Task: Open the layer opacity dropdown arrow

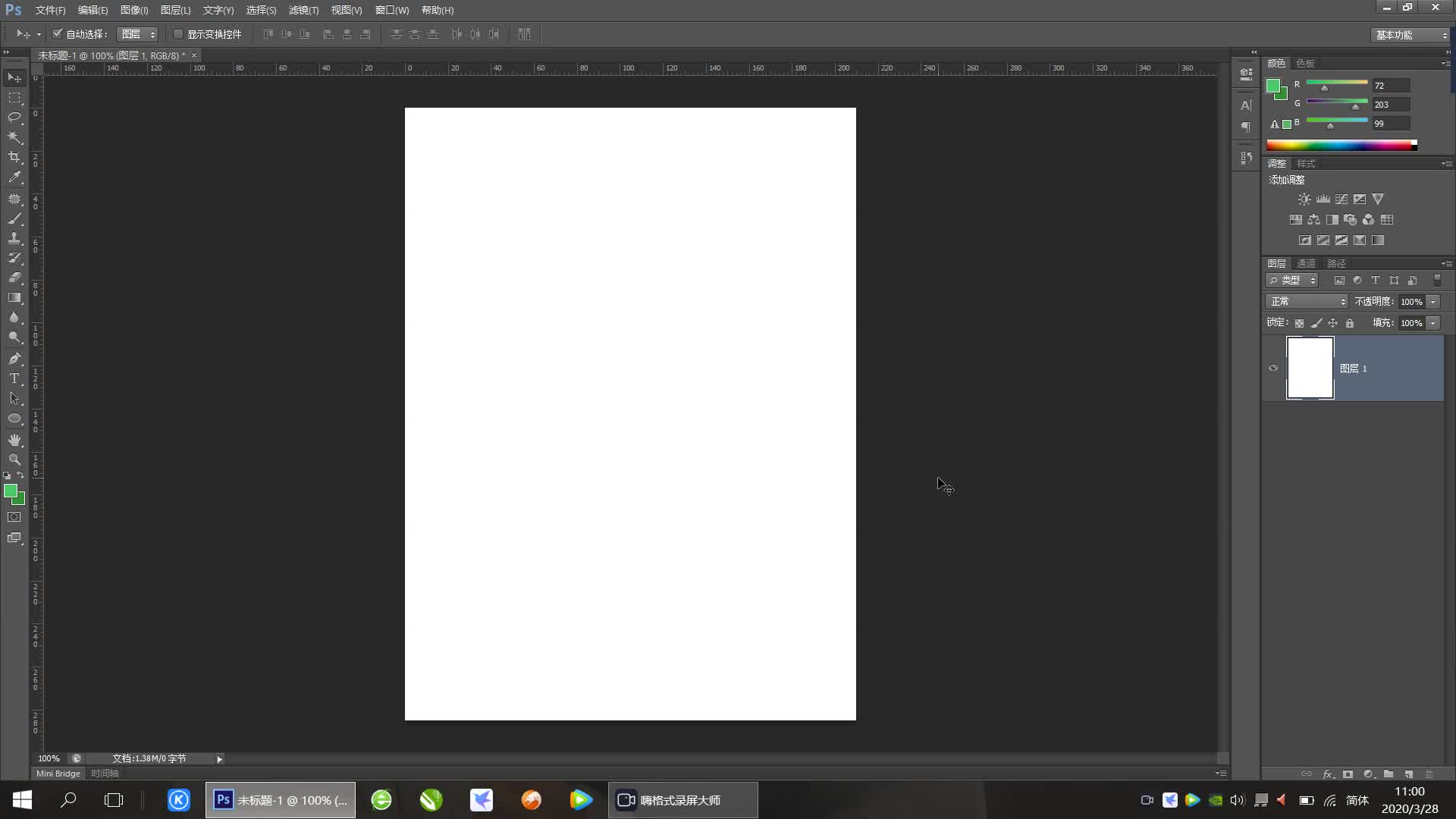Action: [1433, 302]
